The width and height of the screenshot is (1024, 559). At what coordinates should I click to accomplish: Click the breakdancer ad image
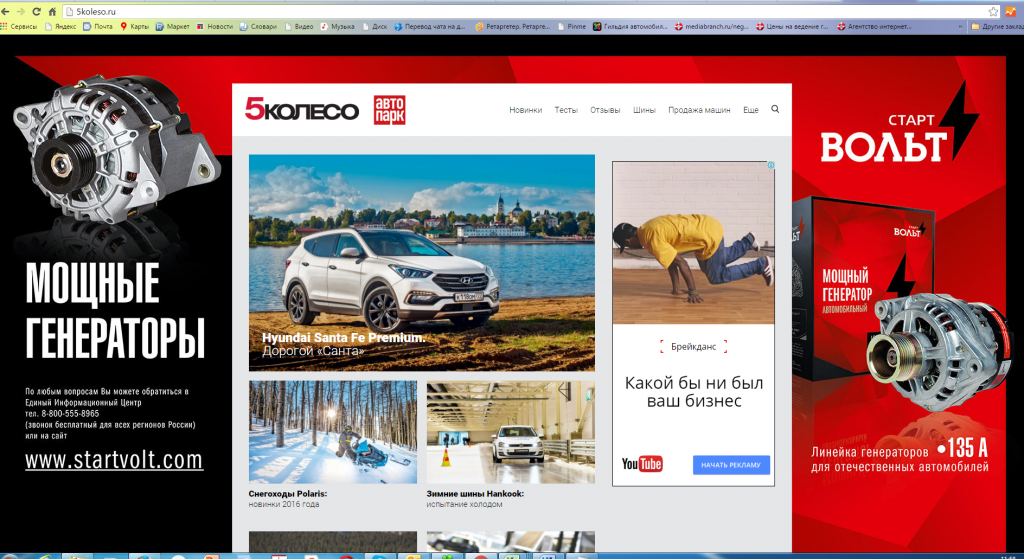coord(694,243)
